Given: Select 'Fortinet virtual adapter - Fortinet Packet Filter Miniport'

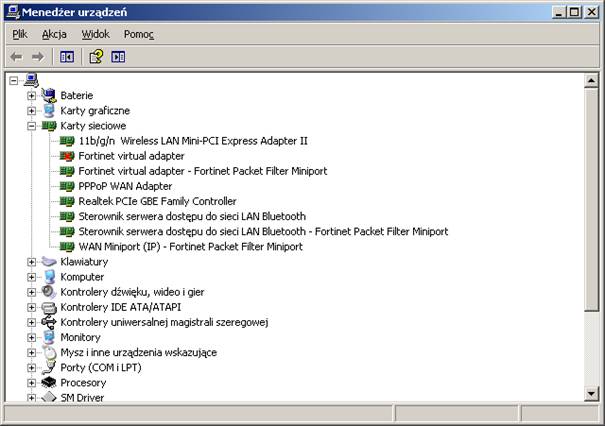Looking at the screenshot, I should click(x=203, y=171).
